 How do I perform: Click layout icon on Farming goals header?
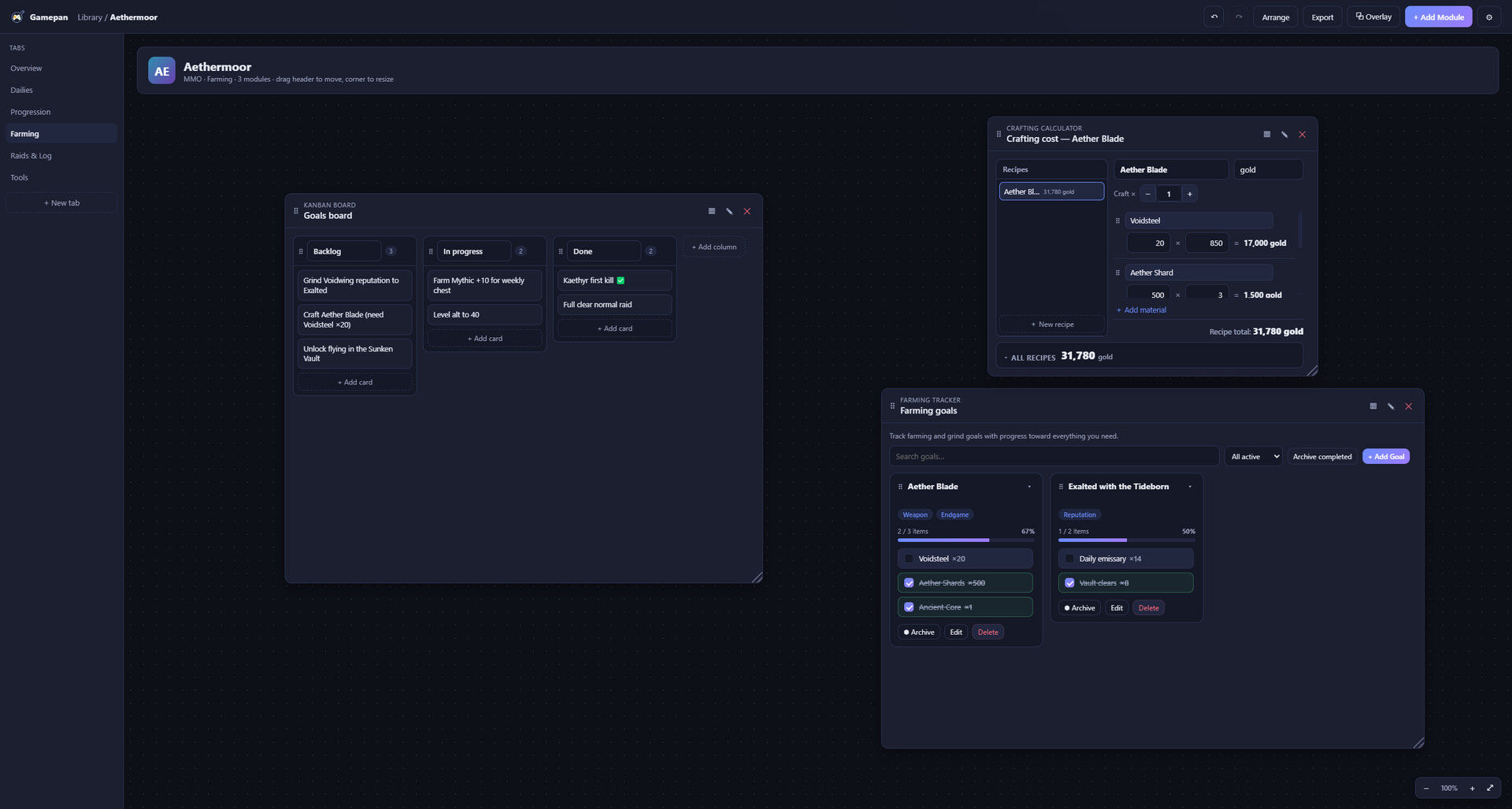click(x=1373, y=406)
